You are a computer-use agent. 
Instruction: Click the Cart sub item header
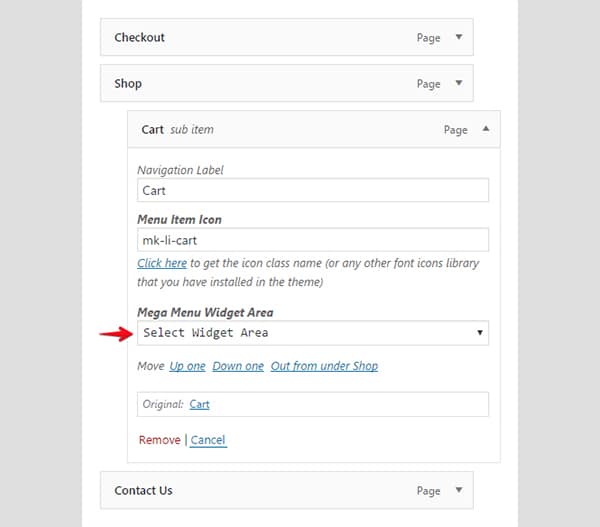(x=313, y=129)
